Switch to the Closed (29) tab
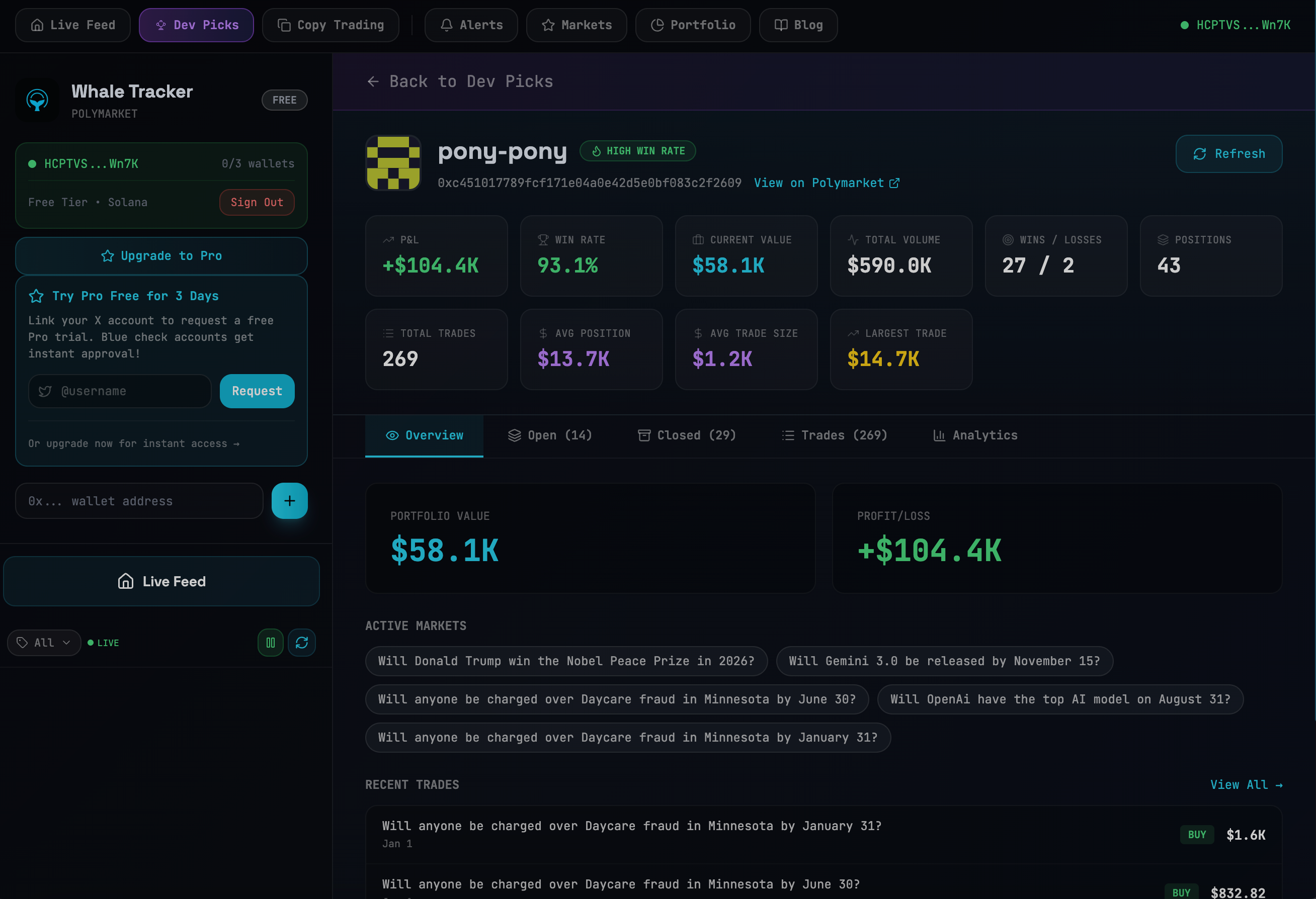1316x899 pixels. point(687,435)
